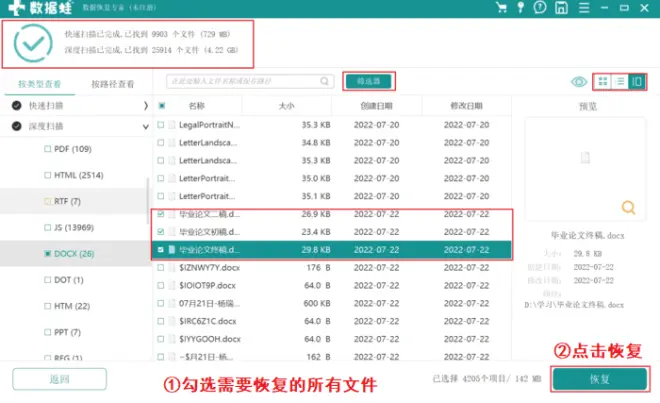Image resolution: width=660 pixels, height=403 pixels.
Task: Click the 数据蛙 app logo
Action: pos(40,7)
